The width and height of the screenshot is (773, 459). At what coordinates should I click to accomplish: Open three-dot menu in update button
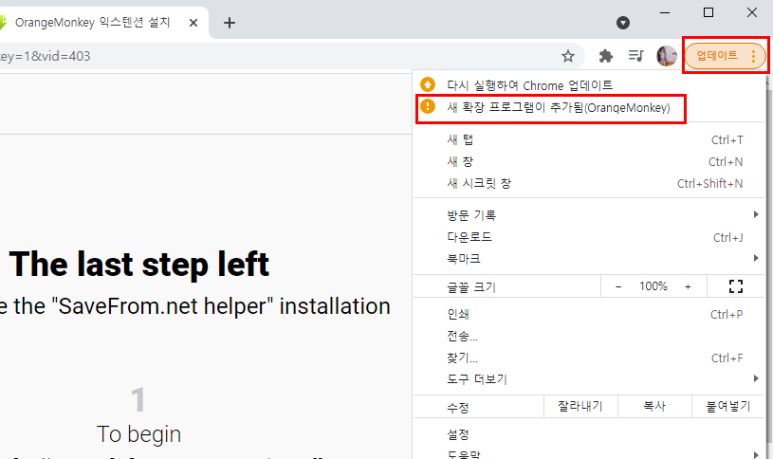point(753,56)
